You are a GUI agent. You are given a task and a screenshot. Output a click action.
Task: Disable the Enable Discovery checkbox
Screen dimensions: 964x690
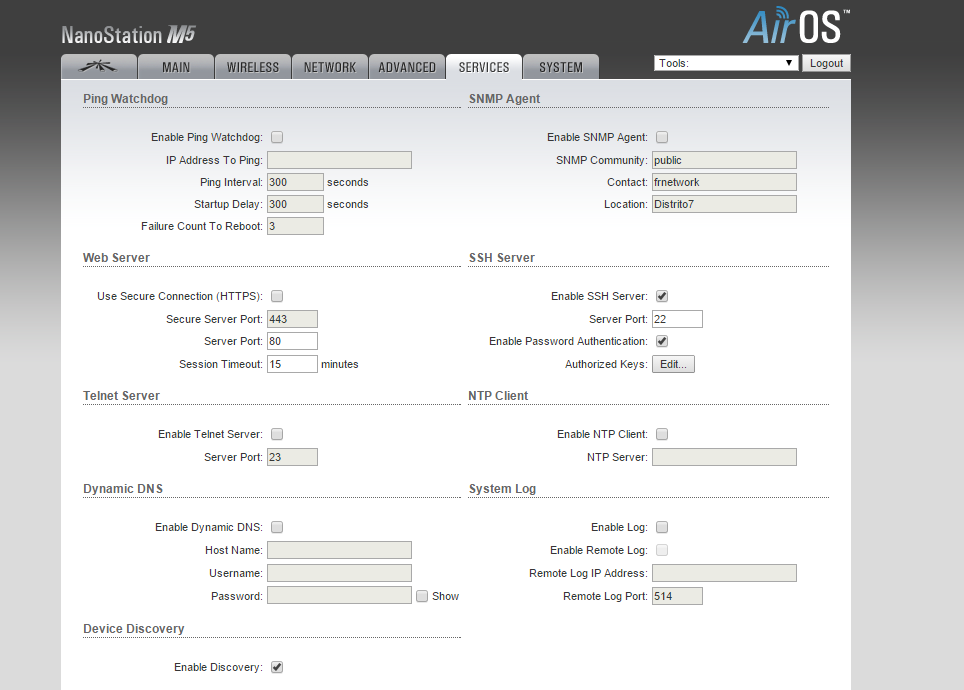(277, 667)
